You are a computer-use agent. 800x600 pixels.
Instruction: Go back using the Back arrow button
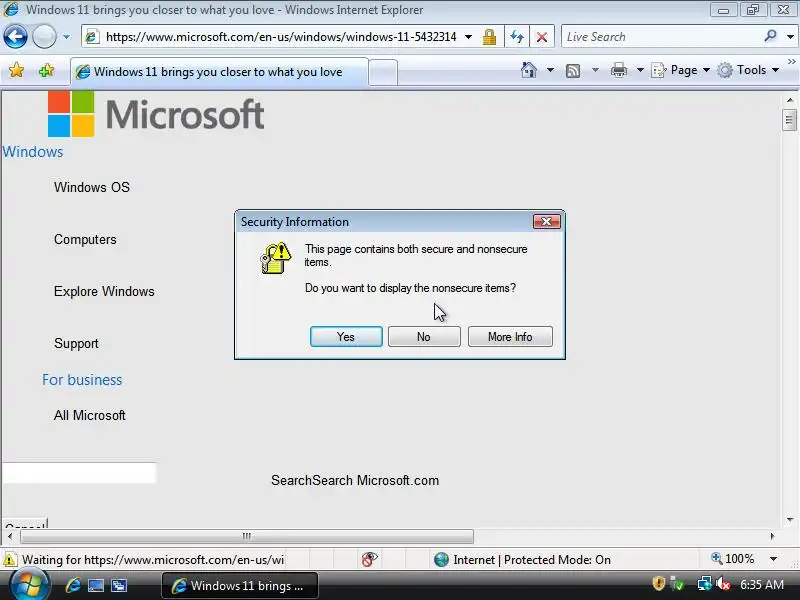pyautogui.click(x=15, y=37)
